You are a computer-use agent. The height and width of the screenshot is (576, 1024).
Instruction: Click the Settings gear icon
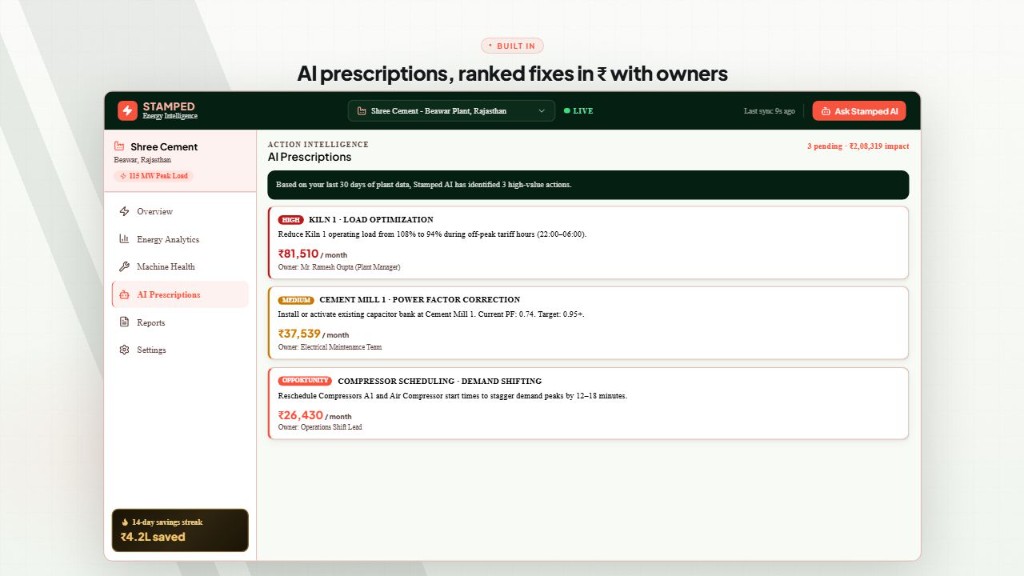coord(124,350)
